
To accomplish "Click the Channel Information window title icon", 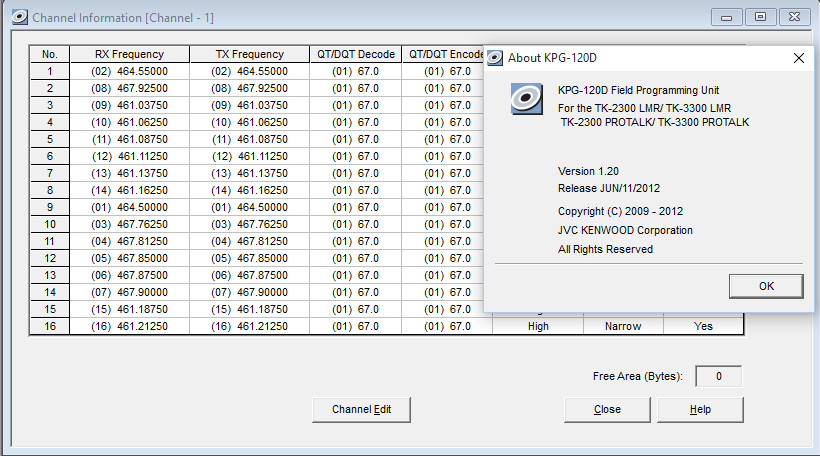I will coord(20,17).
